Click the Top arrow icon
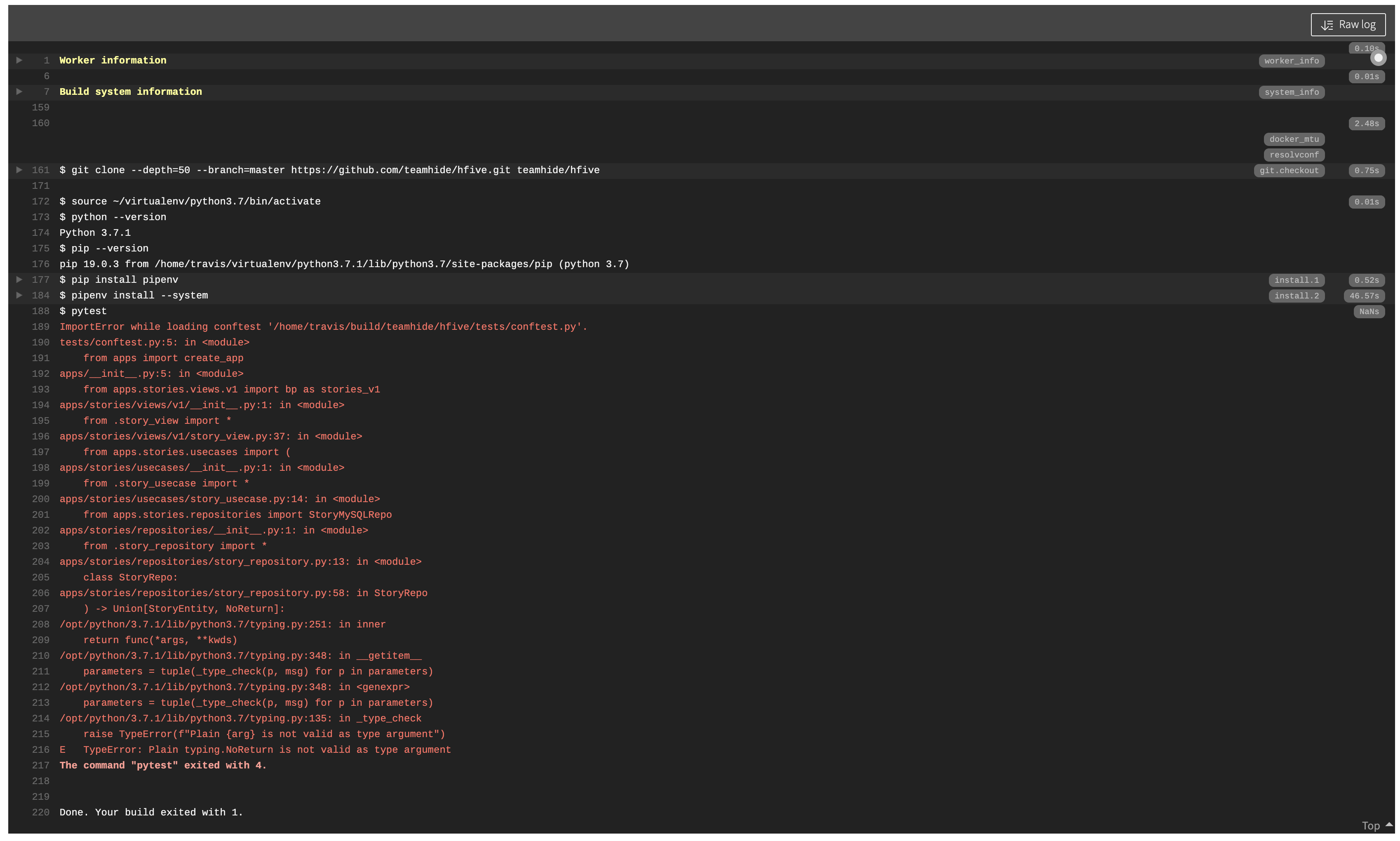 1389,825
